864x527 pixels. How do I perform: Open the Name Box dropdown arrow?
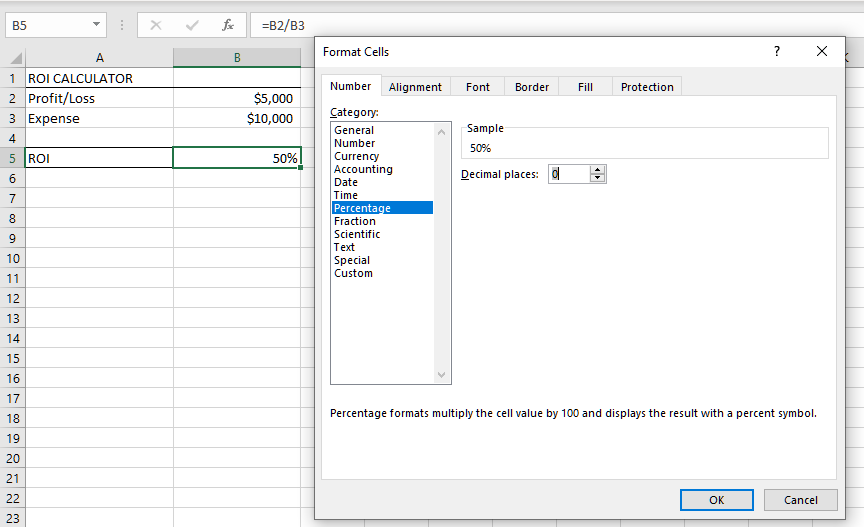pos(96,25)
